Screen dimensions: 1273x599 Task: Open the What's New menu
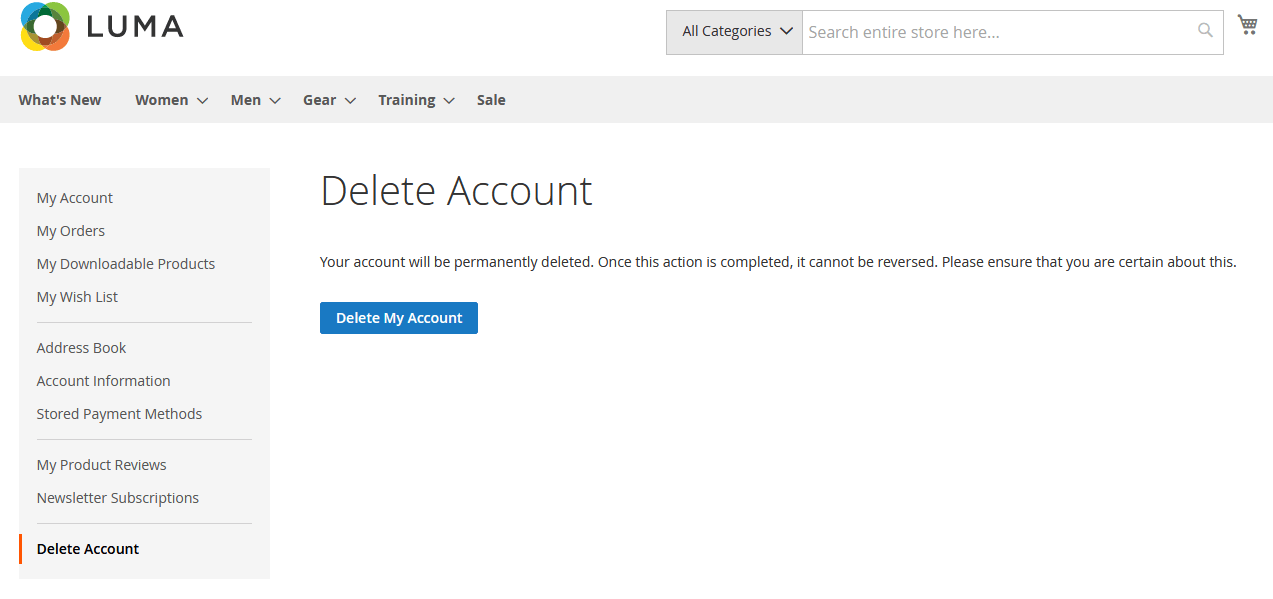click(x=59, y=99)
